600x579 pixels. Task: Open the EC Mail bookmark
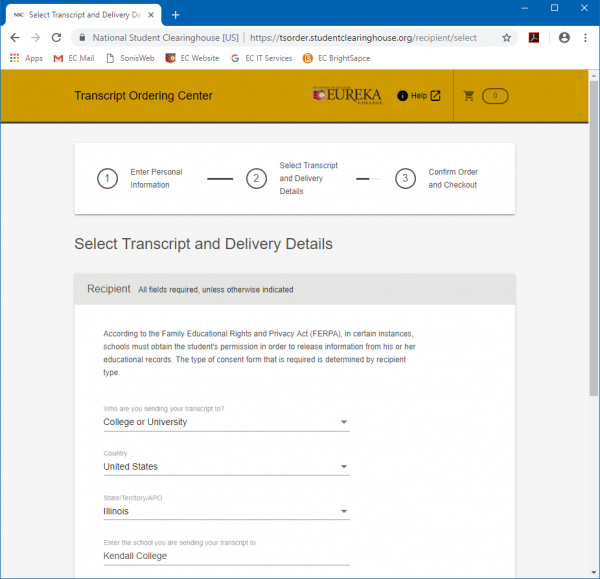point(73,58)
